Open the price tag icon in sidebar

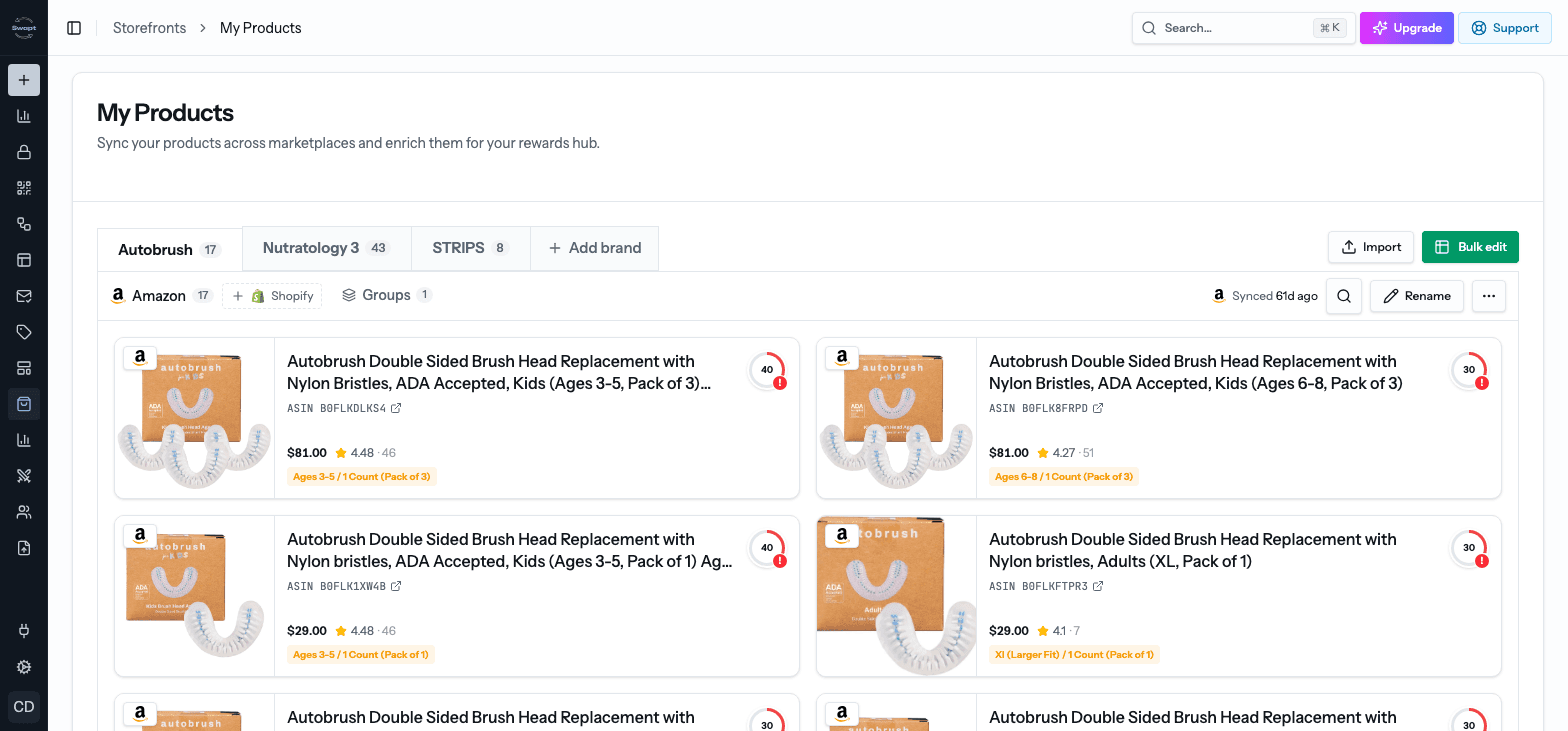coord(24,332)
